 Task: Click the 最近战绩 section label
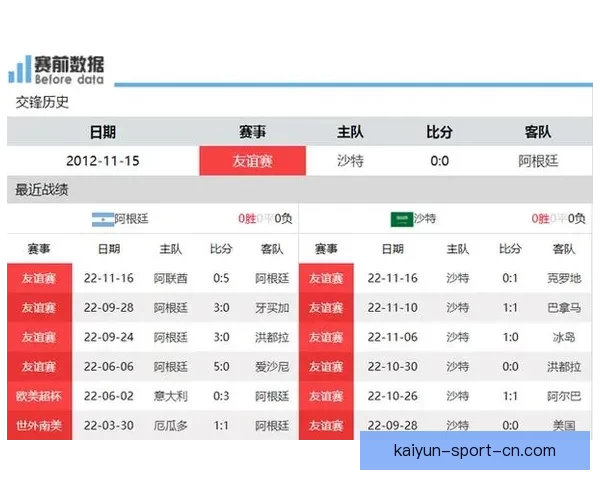coord(42,189)
